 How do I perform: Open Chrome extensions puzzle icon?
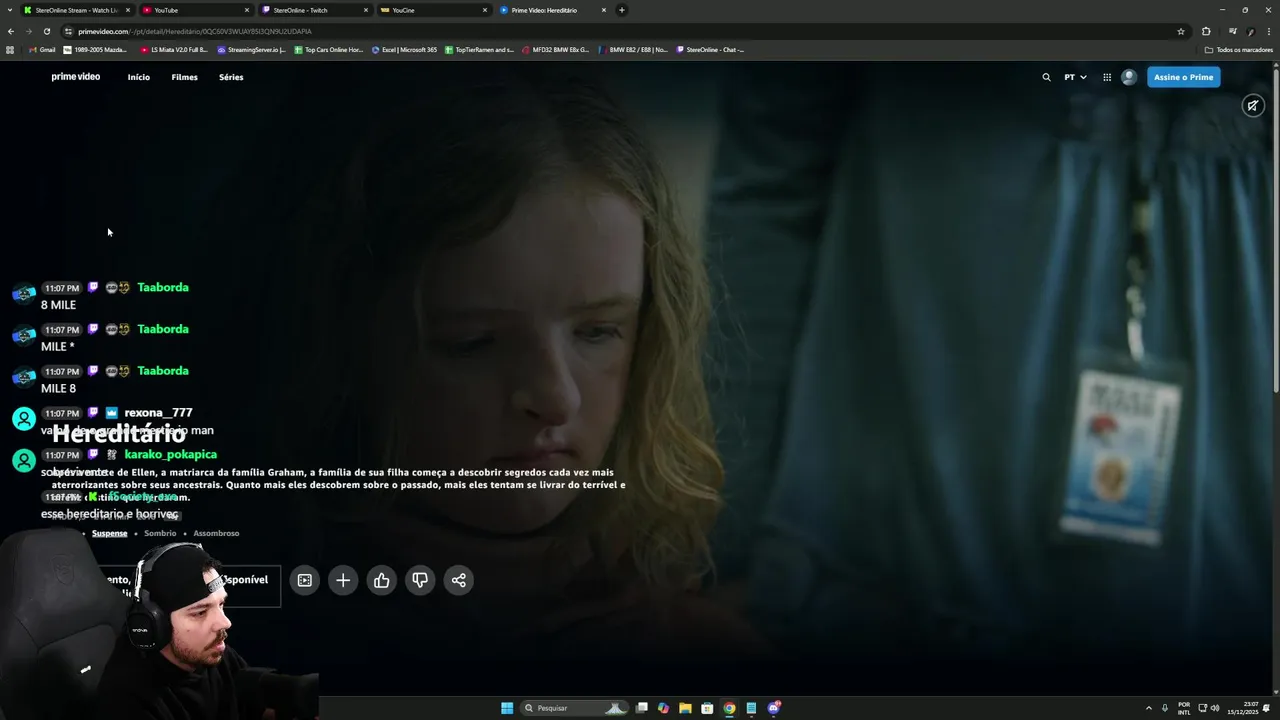tap(1206, 31)
